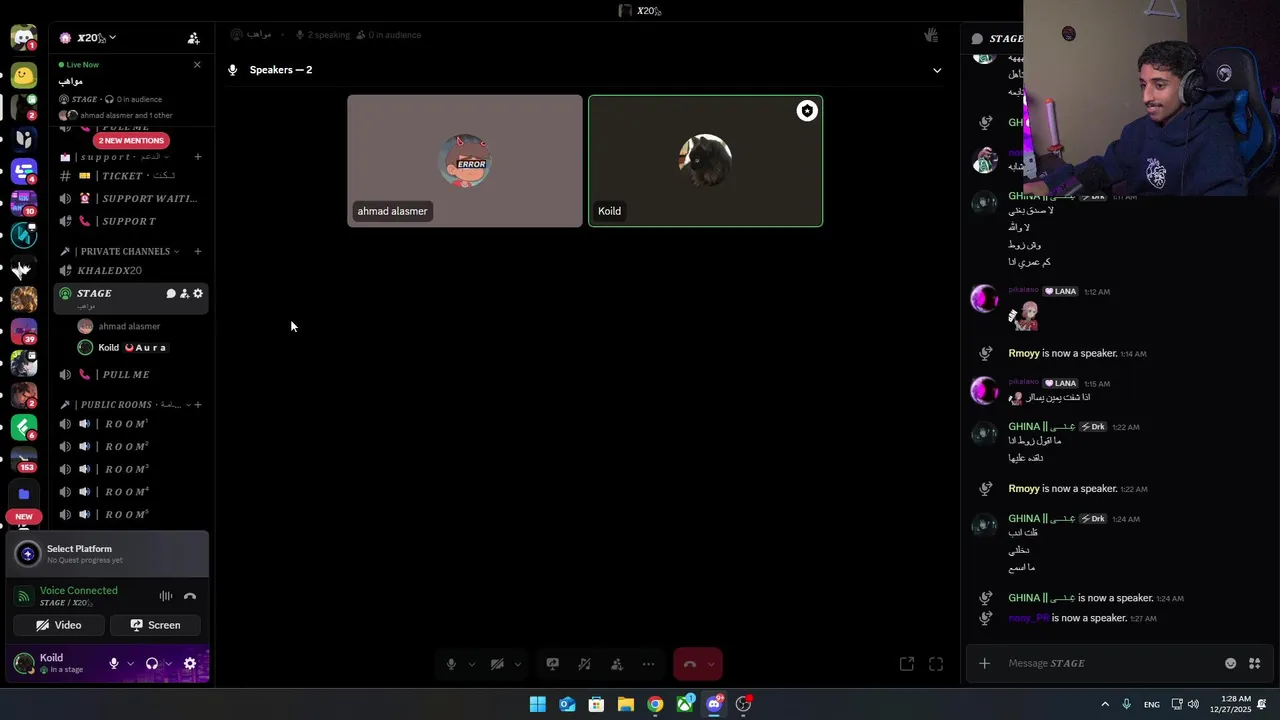Image resolution: width=1280 pixels, height=720 pixels.
Task: Toggle stage microphone in the bottom bar
Action: click(452, 664)
